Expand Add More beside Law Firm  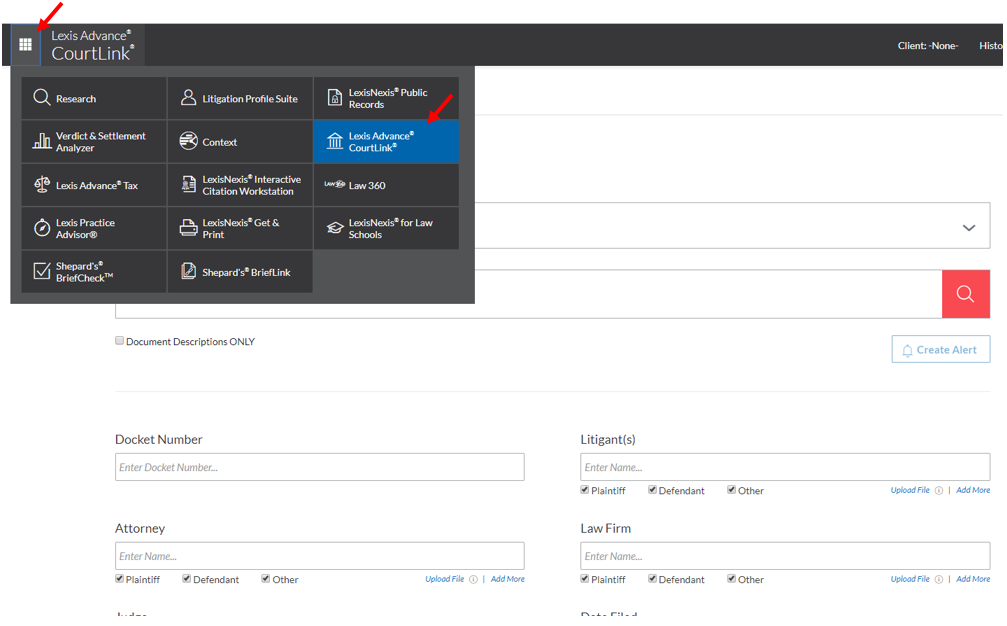tap(972, 578)
